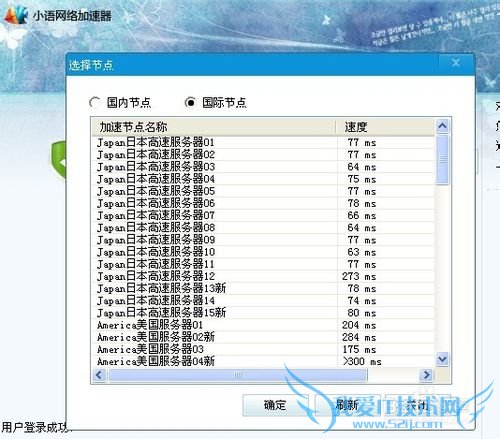Image resolution: width=500 pixels, height=439 pixels.
Task: Click the 66 ms speed value
Action: (362, 216)
